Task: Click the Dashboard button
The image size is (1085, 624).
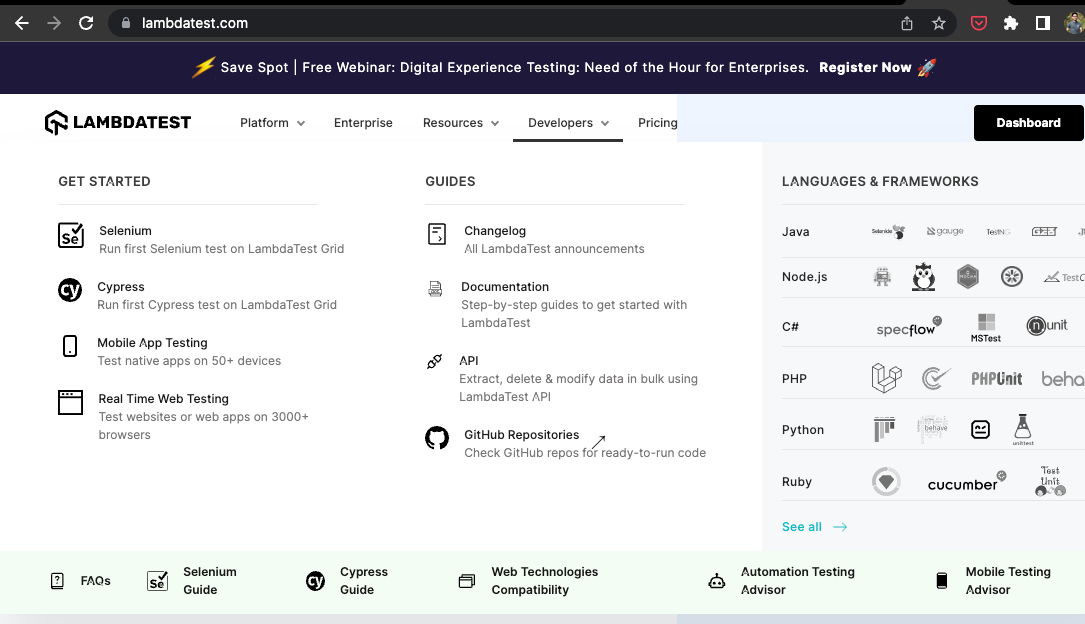Action: [x=1028, y=123]
